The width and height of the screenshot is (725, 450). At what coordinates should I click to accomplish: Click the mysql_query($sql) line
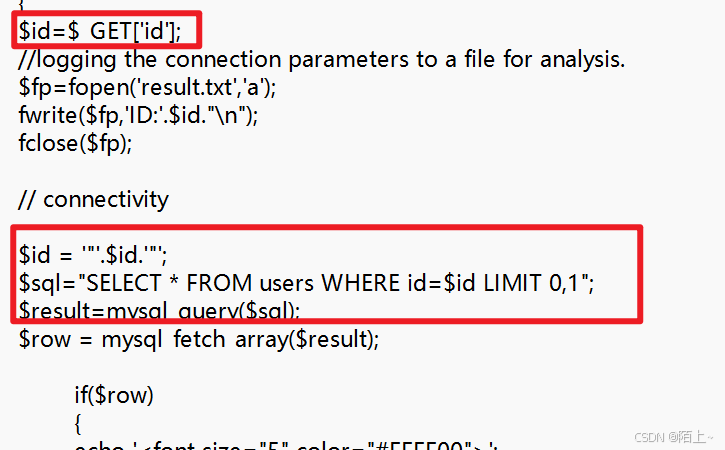click(x=160, y=310)
